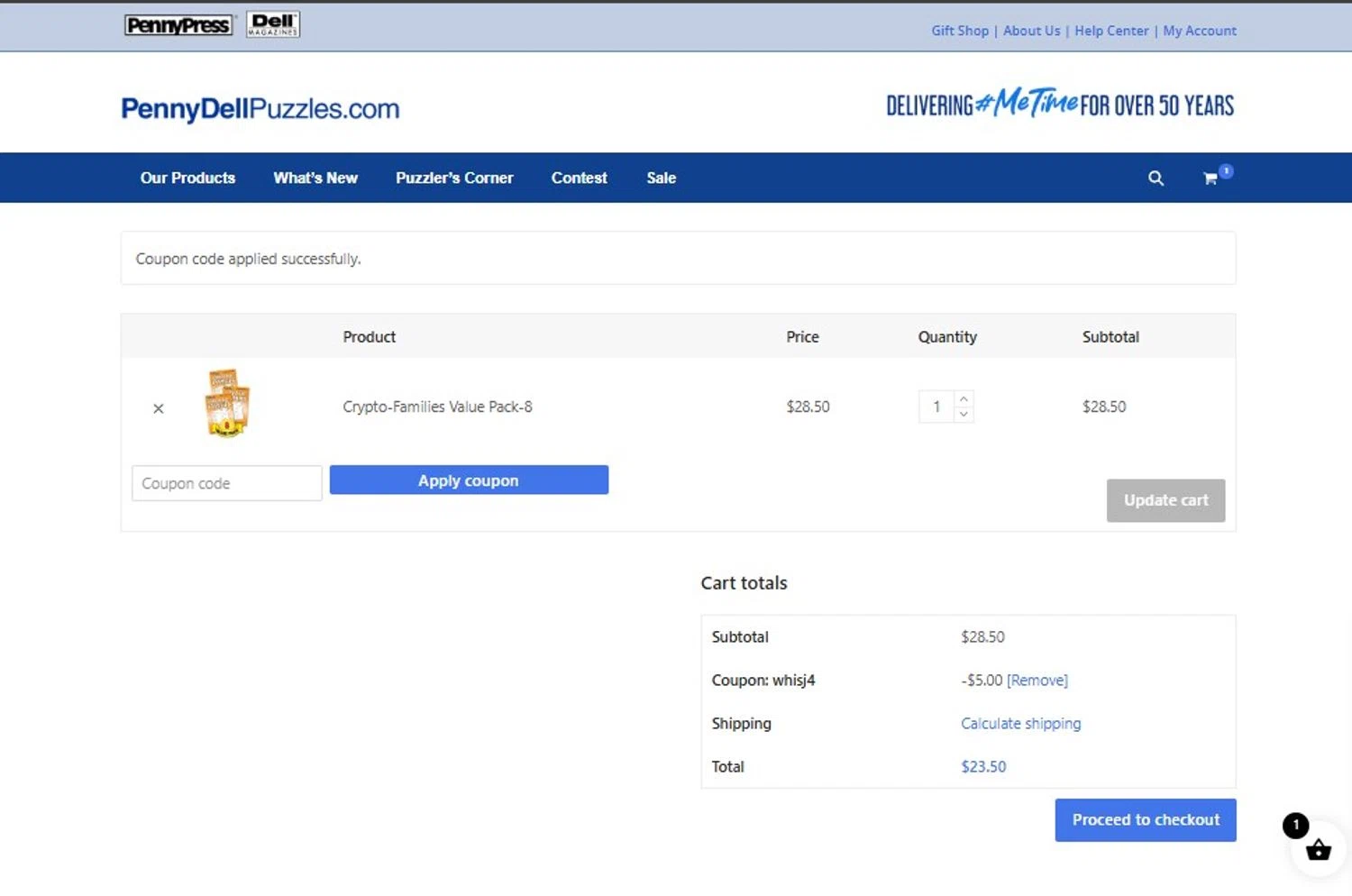Open Calculate shipping link
The image size is (1352, 896).
coord(1020,724)
